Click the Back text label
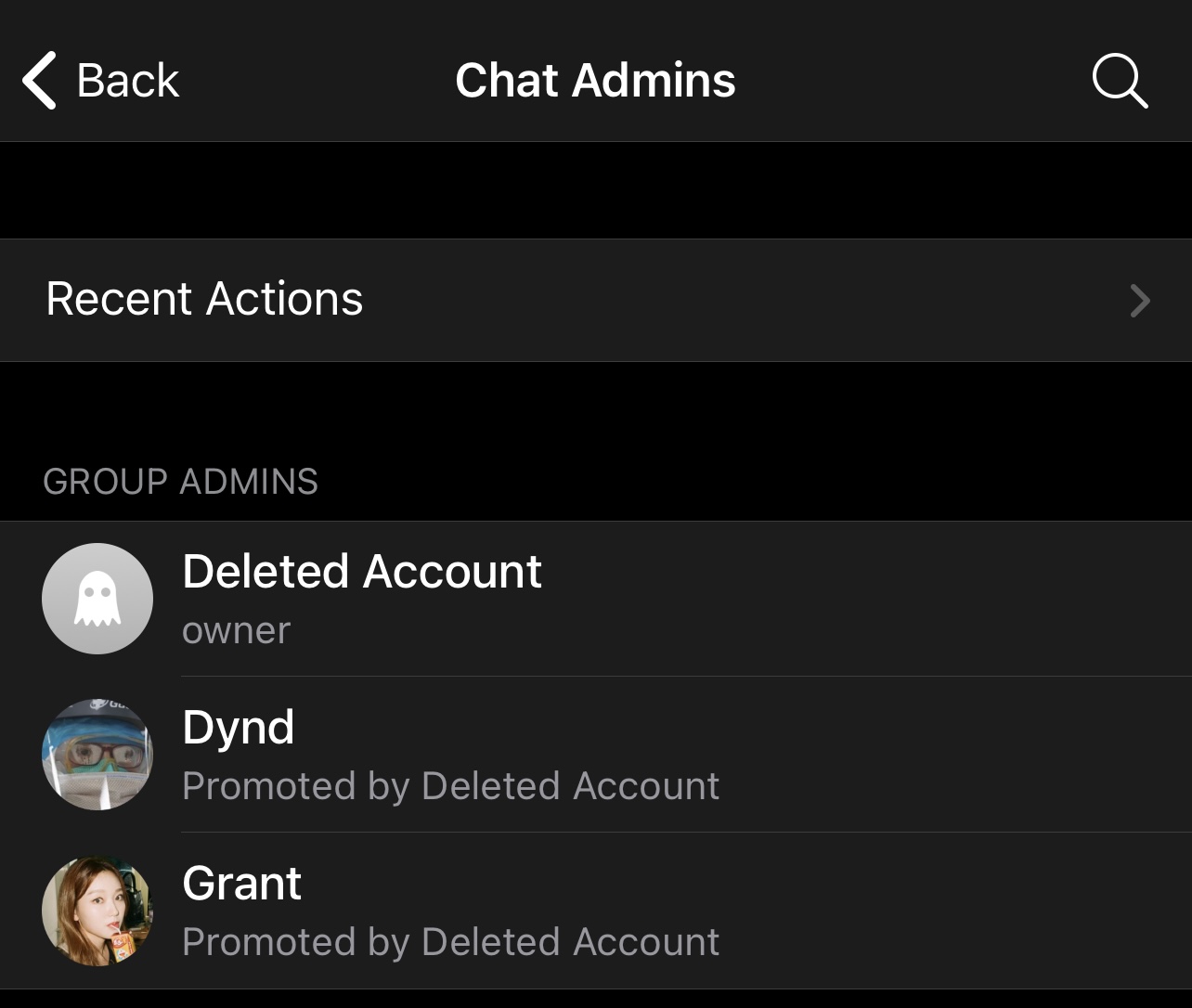The height and width of the screenshot is (1008, 1192). (x=127, y=81)
